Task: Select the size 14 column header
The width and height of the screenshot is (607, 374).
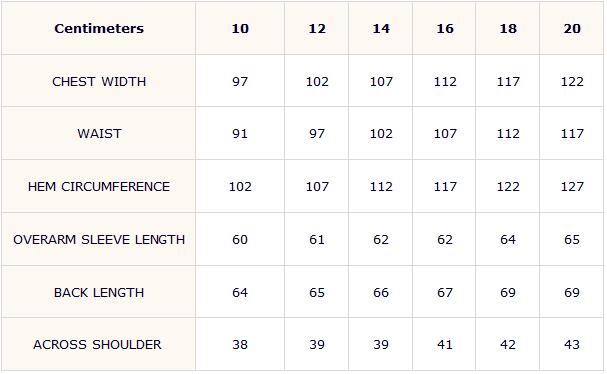Action: [381, 29]
